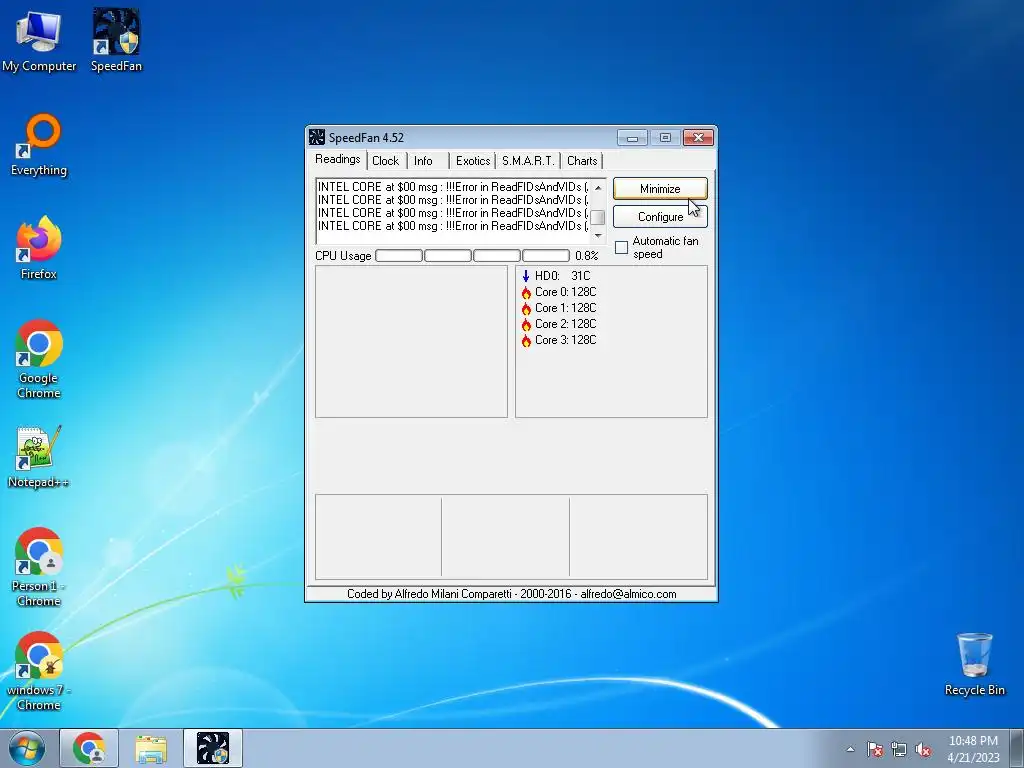Switch to the Exotics tab

pos(473,161)
